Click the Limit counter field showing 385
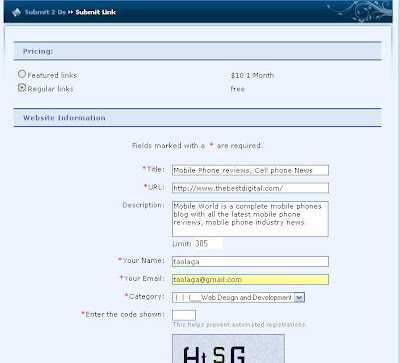This screenshot has width=400, height=363. 209,243
